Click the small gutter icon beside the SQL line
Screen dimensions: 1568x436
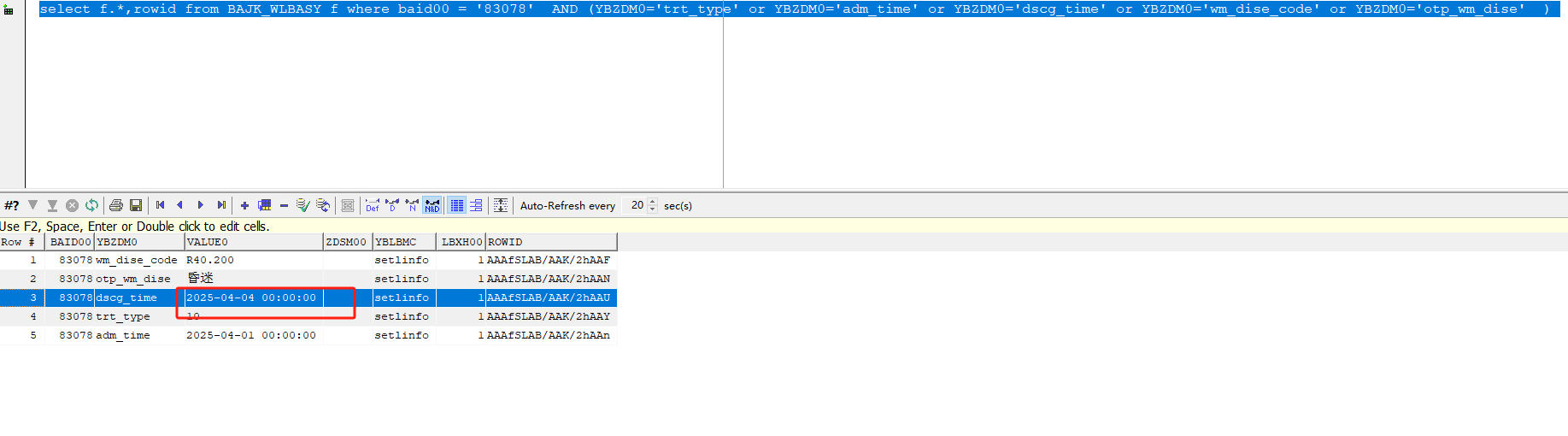tap(9, 10)
